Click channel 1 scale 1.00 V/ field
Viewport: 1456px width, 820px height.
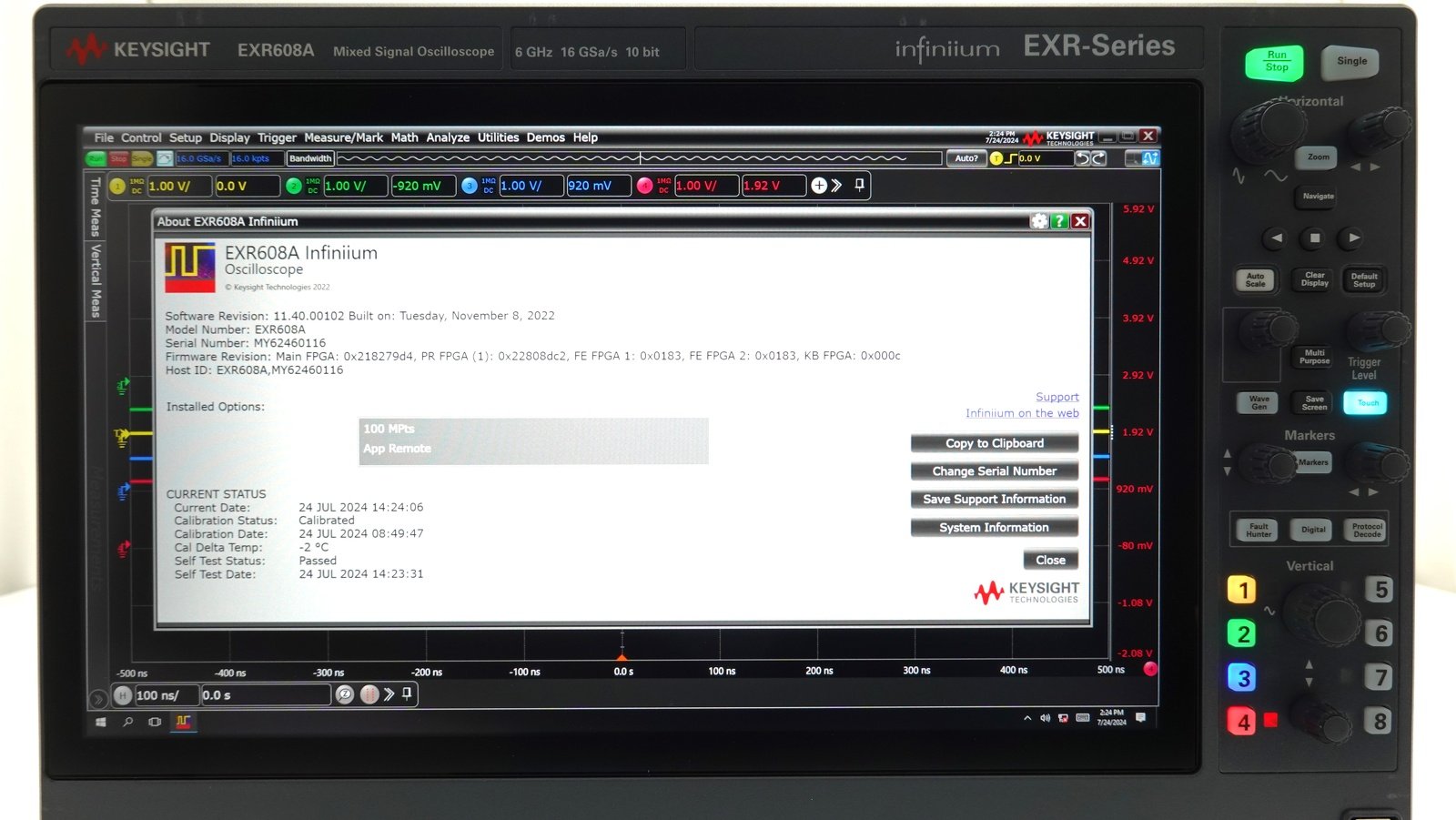[x=179, y=186]
